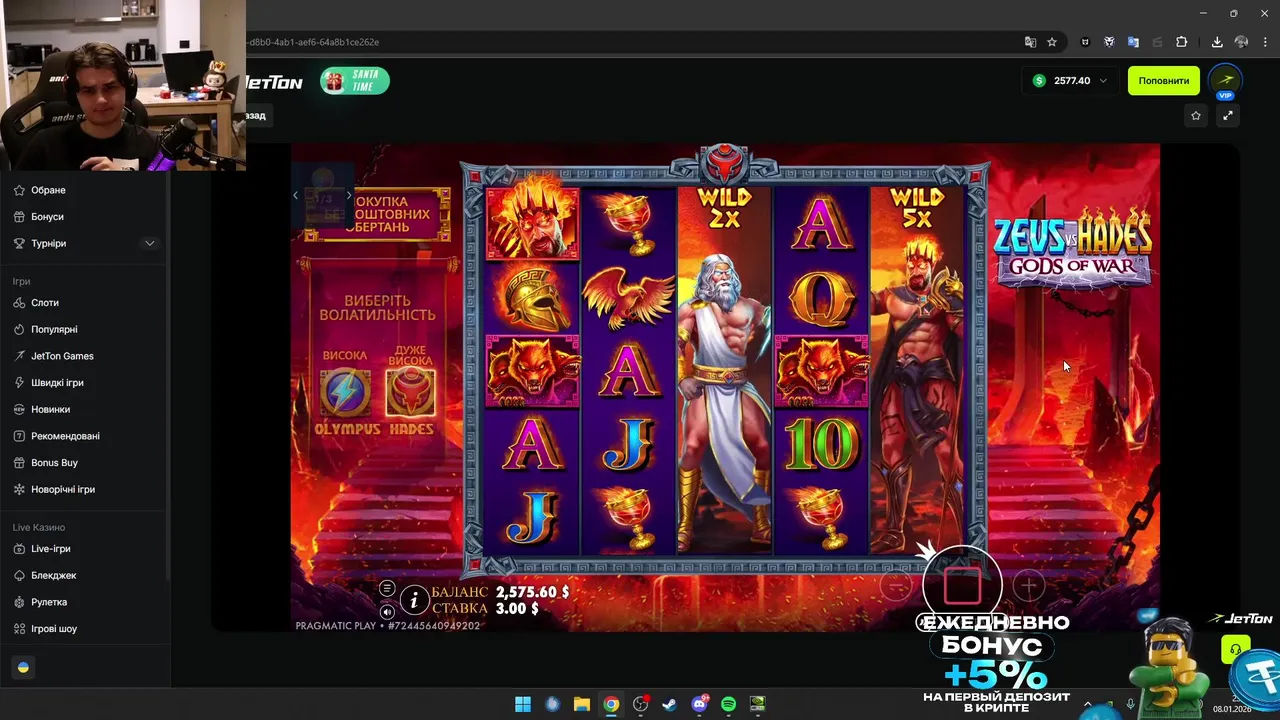1280x720 pixels.
Task: Open the Windows Start menu
Action: [523, 704]
